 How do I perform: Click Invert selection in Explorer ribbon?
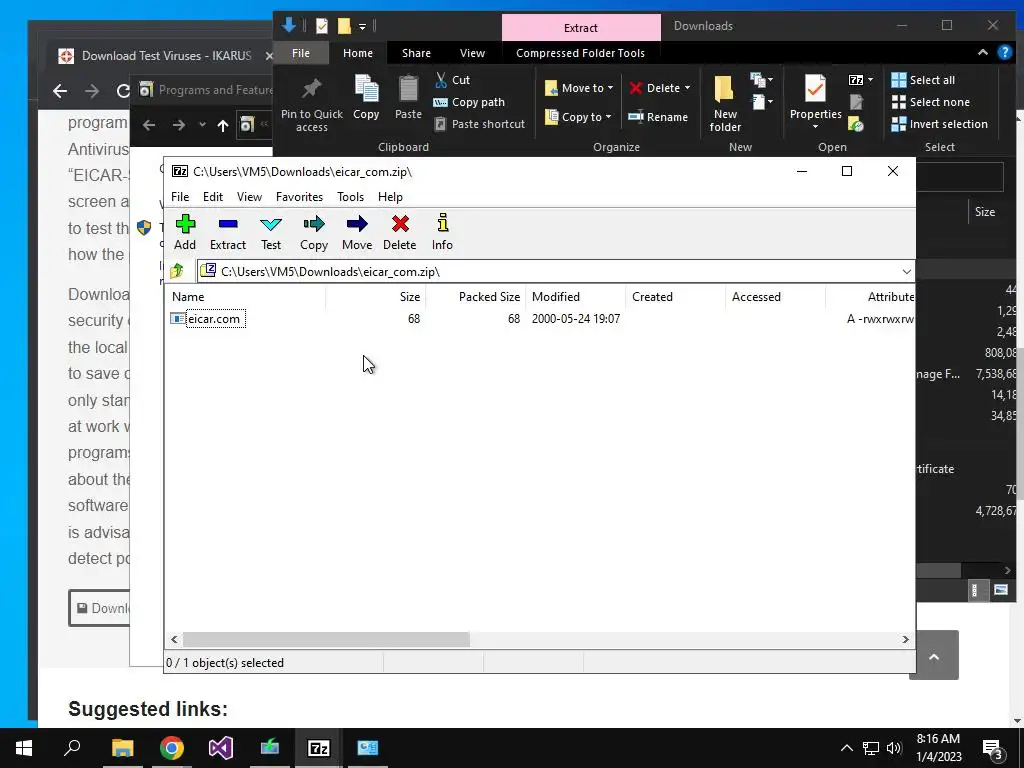coord(940,124)
